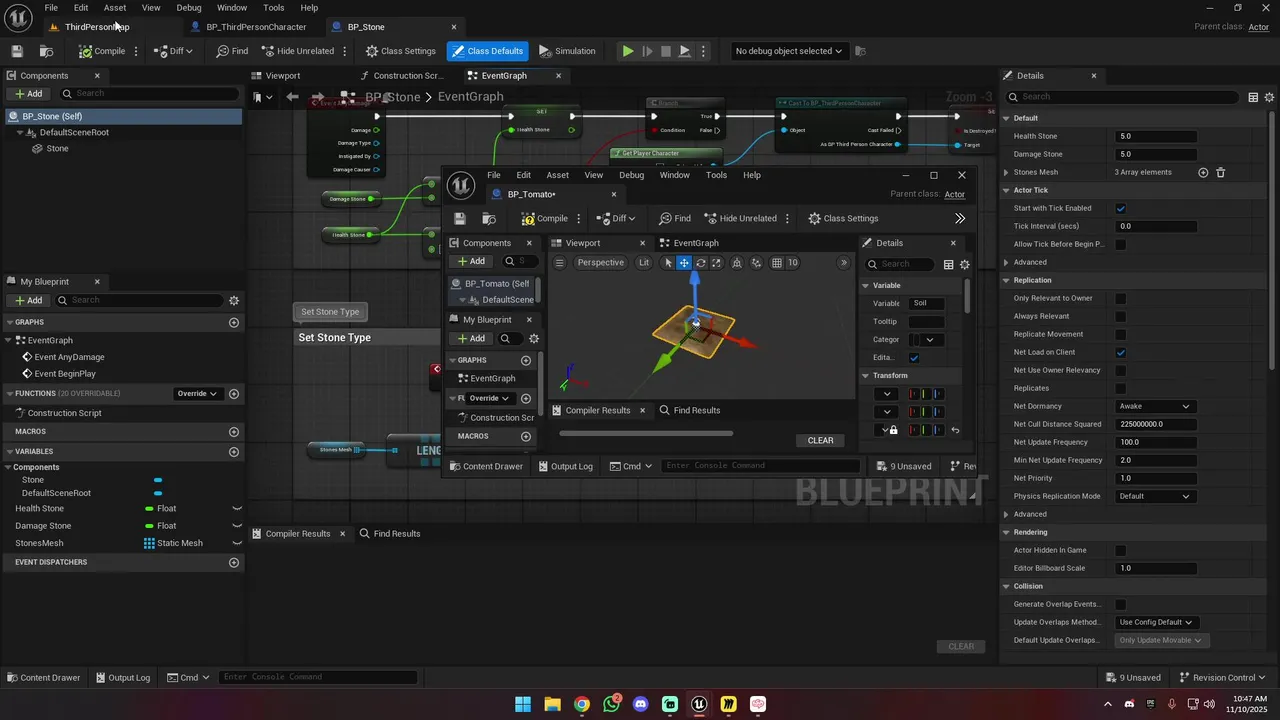Open Viewport tab in BP_Tomato window

coord(582,243)
